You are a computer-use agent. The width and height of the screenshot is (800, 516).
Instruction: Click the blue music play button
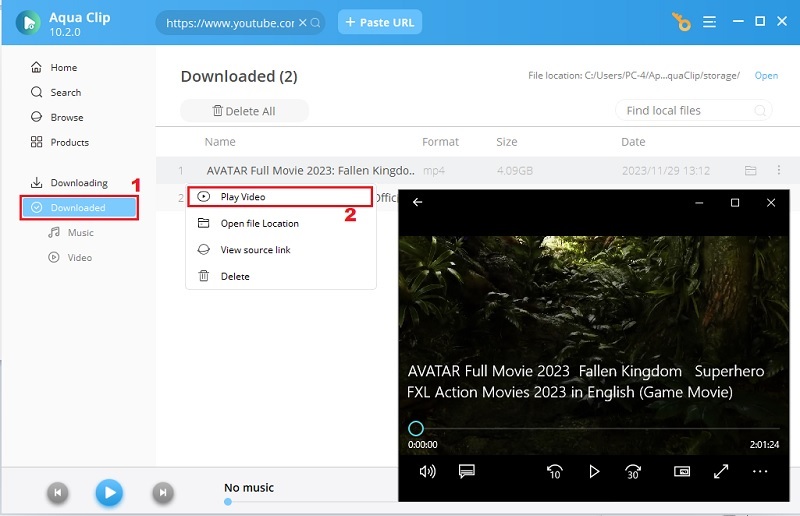(109, 493)
